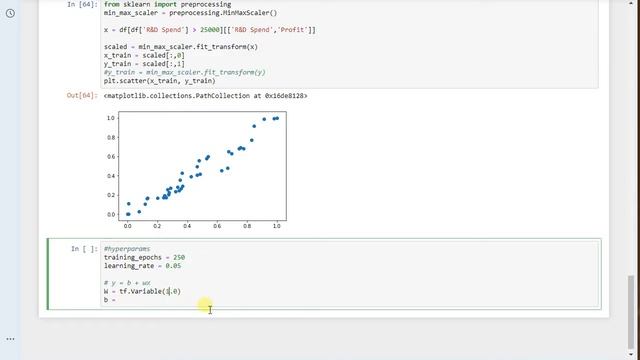Open the three-dots more menu in sidebar
The image size is (640, 360).
click(x=10, y=339)
